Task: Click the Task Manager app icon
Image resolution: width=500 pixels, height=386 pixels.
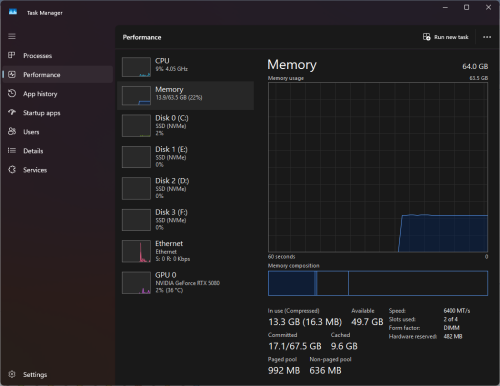Action: tap(13, 12)
